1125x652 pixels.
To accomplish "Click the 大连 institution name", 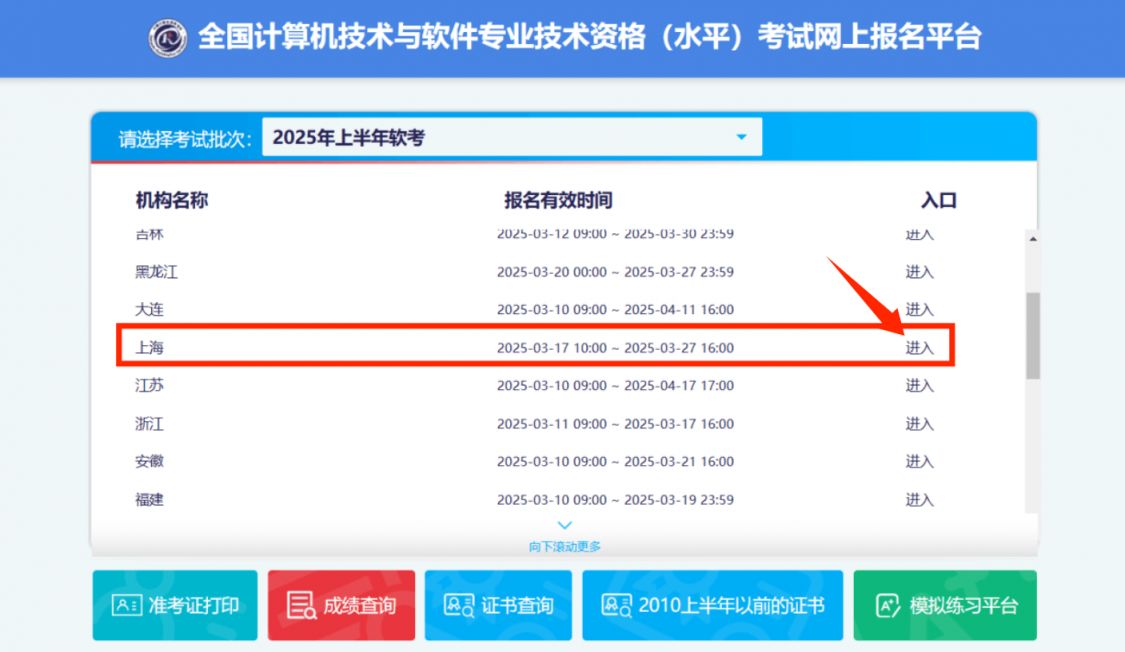I will [x=149, y=309].
